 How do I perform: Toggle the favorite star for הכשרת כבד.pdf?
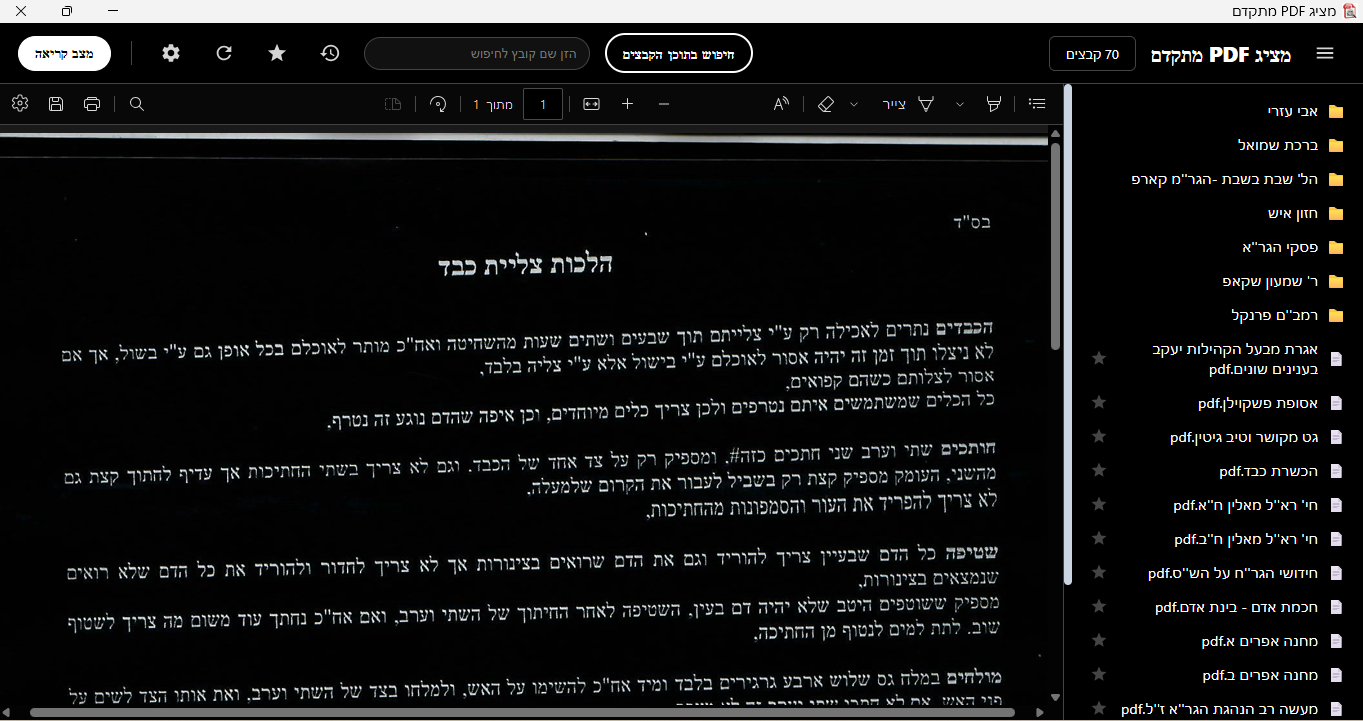tap(1099, 470)
